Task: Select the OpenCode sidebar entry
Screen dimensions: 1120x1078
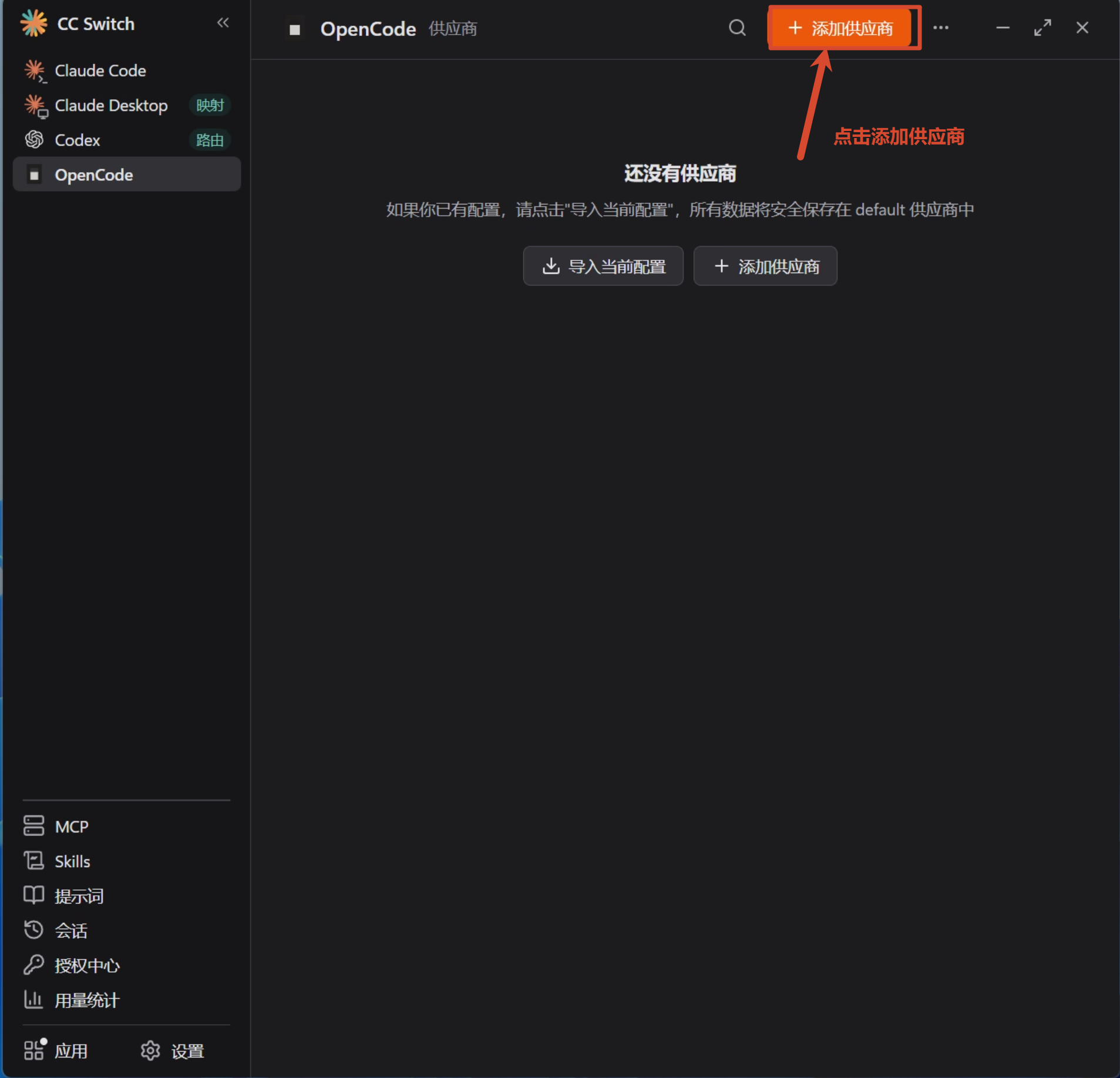Action: tap(126, 174)
